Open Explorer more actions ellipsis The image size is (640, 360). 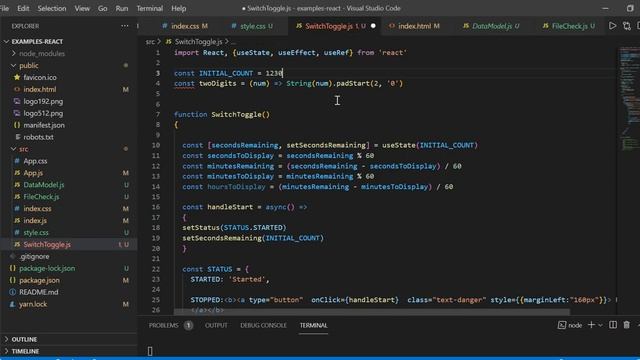tap(124, 26)
